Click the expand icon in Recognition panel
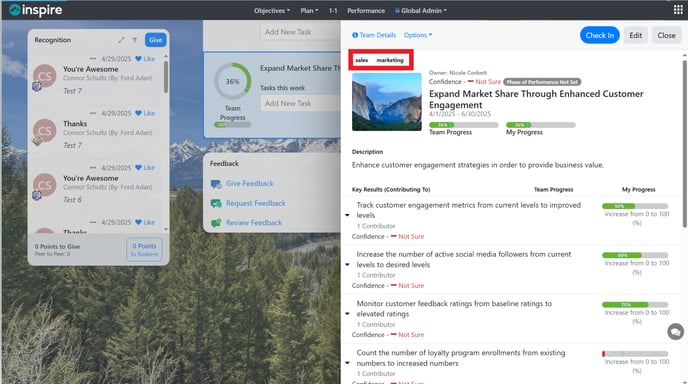 [x=121, y=40]
